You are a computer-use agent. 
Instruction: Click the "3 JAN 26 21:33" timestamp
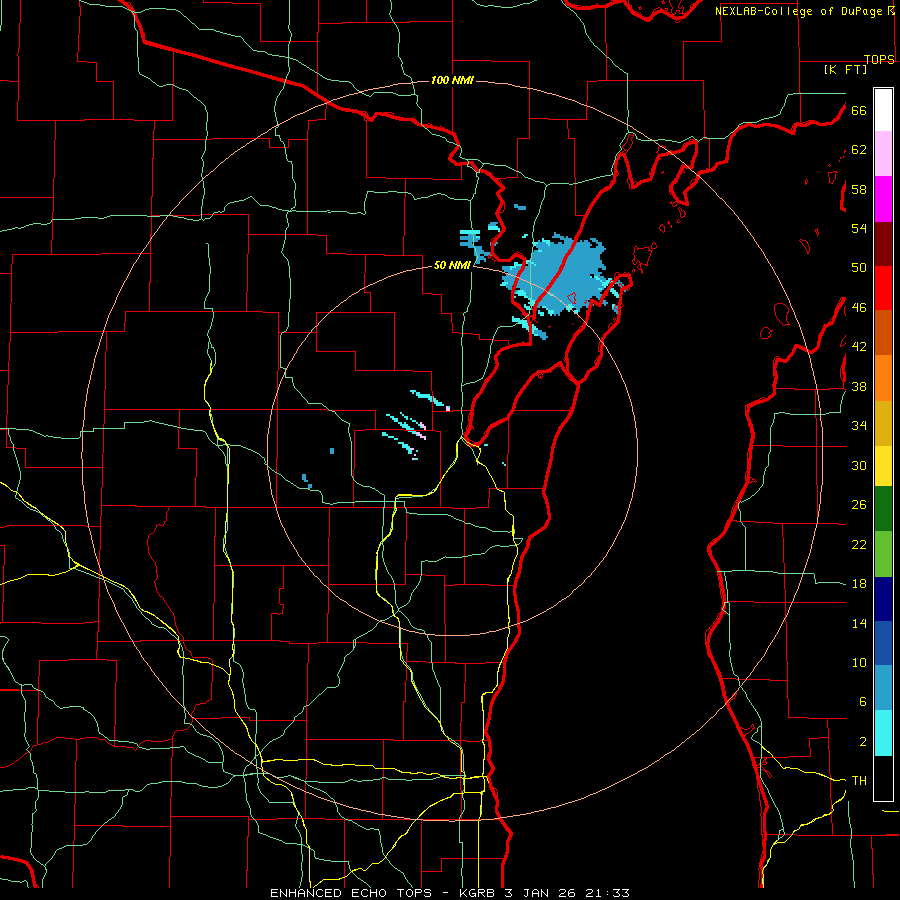click(567, 893)
